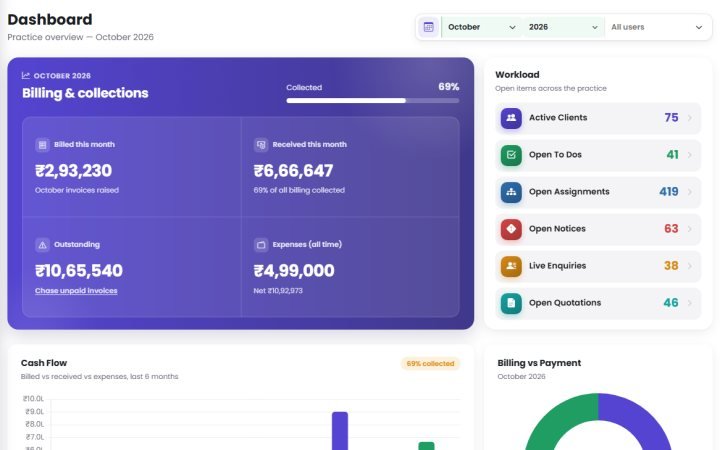Click the ₹2,93,230 billed amount
The image size is (720, 450).
coord(73,171)
